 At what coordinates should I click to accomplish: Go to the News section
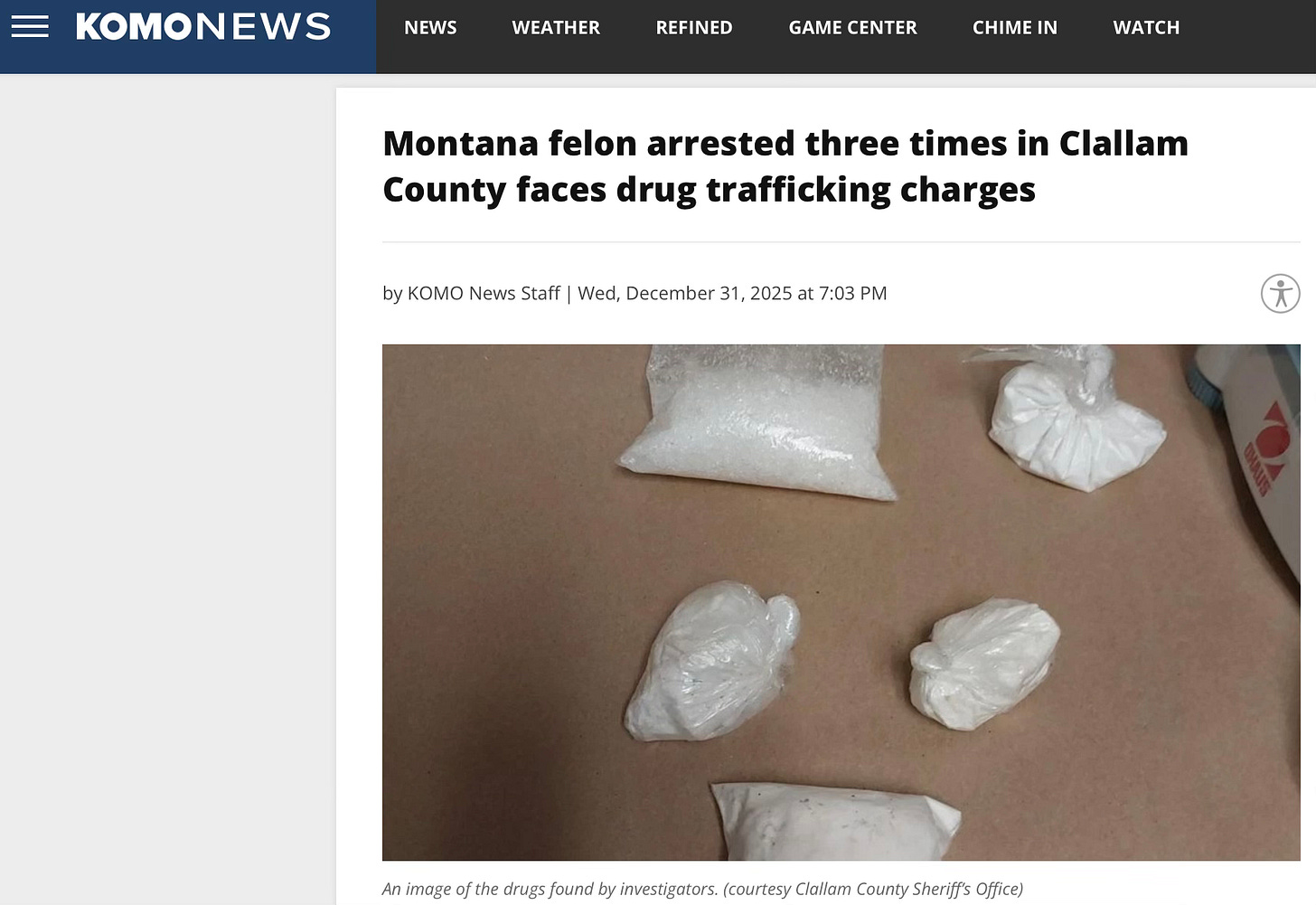(x=430, y=28)
